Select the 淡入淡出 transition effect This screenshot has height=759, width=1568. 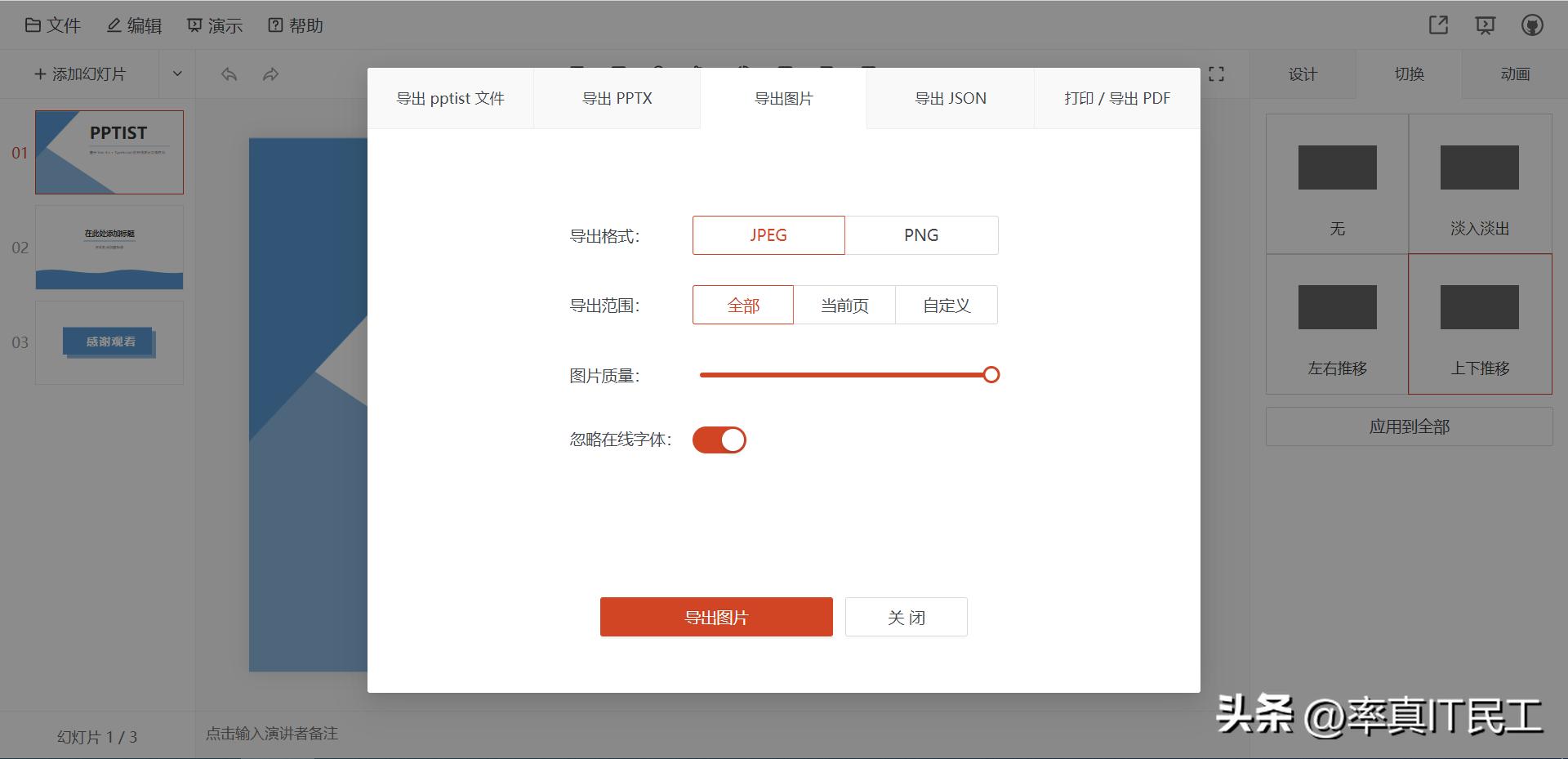1479,184
